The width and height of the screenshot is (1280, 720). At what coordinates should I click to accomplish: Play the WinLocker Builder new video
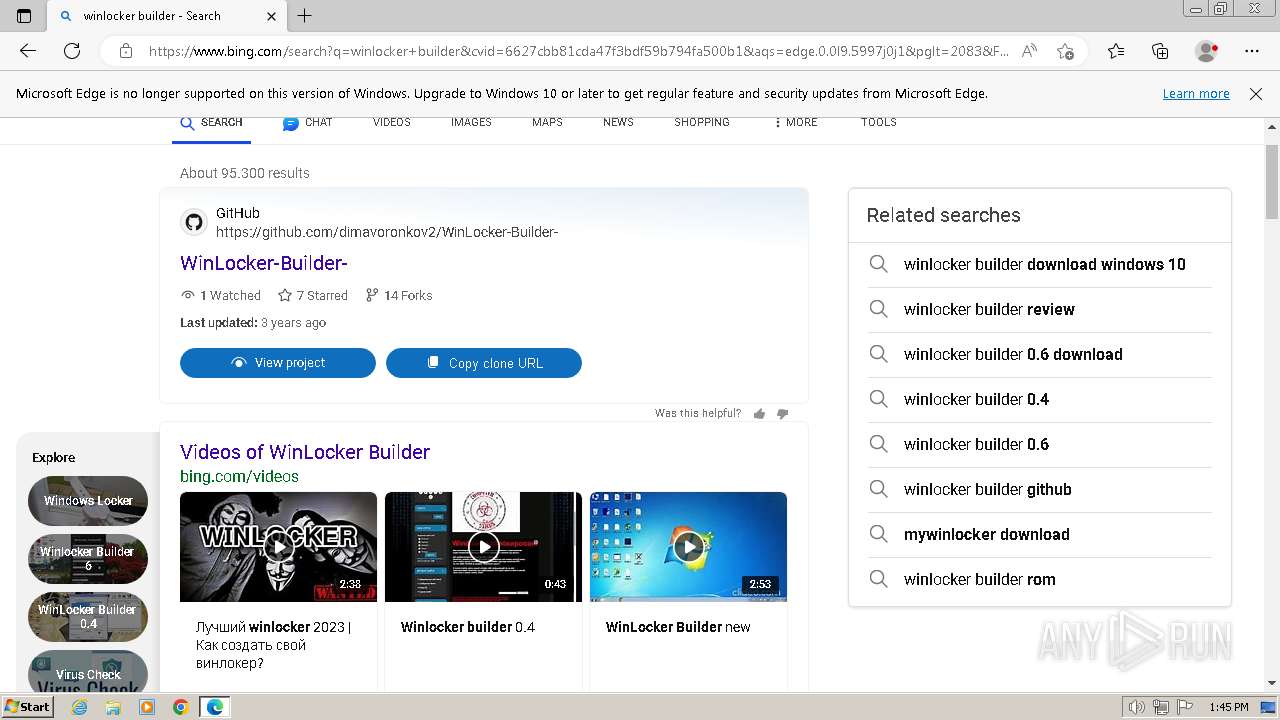click(x=688, y=547)
